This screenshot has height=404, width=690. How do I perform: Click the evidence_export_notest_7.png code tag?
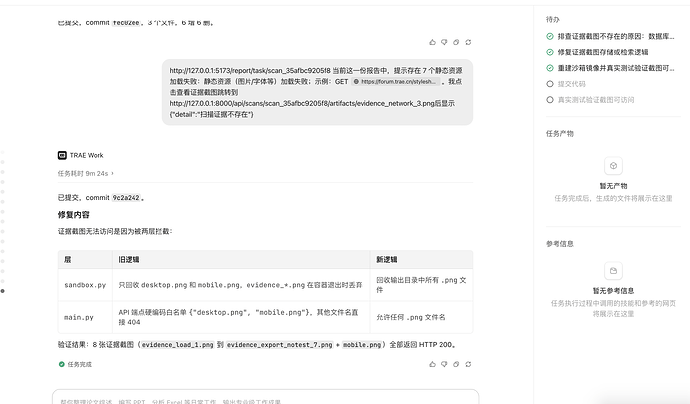pyautogui.click(x=280, y=345)
